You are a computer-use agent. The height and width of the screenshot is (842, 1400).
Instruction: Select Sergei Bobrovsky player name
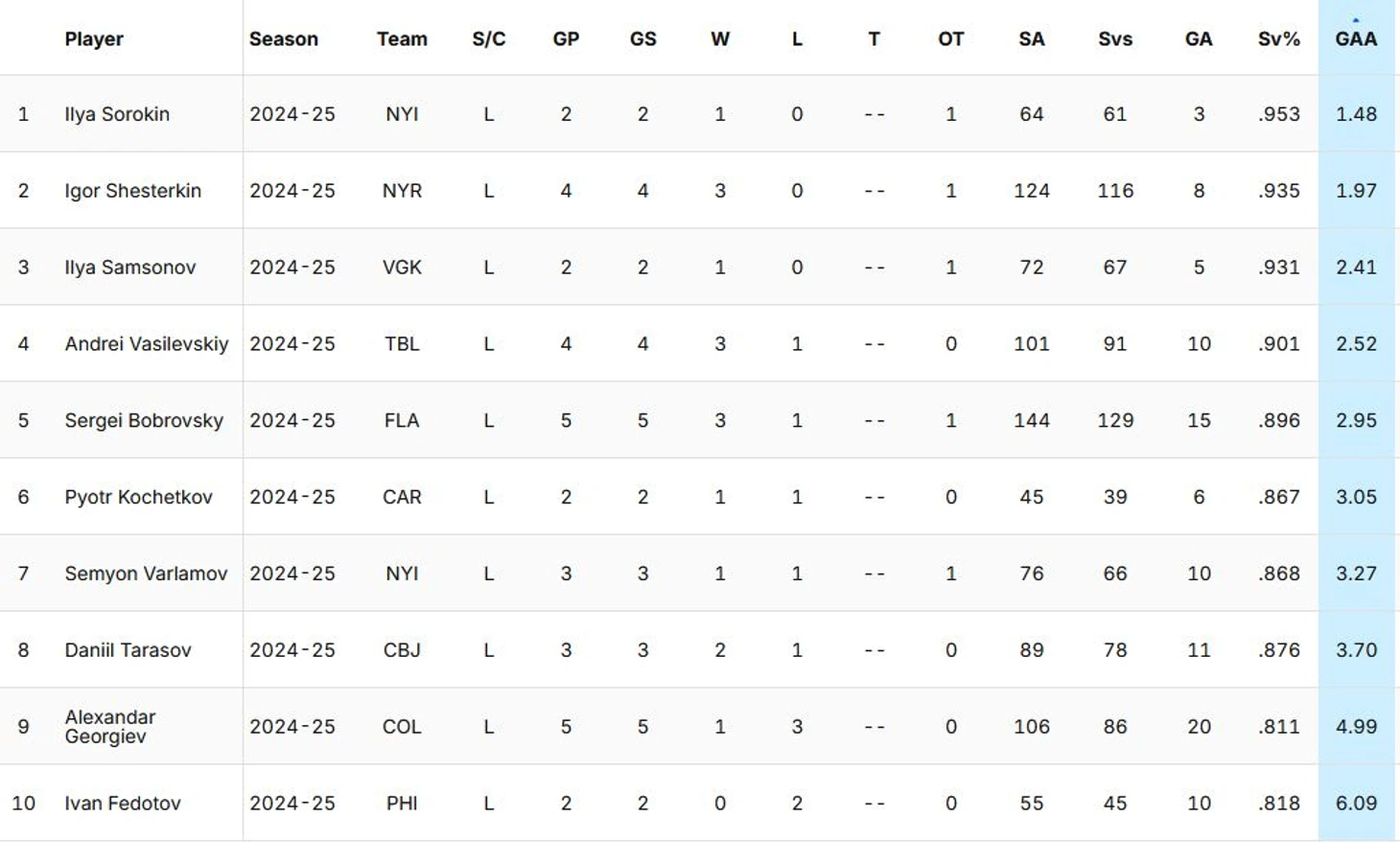pyautogui.click(x=144, y=421)
